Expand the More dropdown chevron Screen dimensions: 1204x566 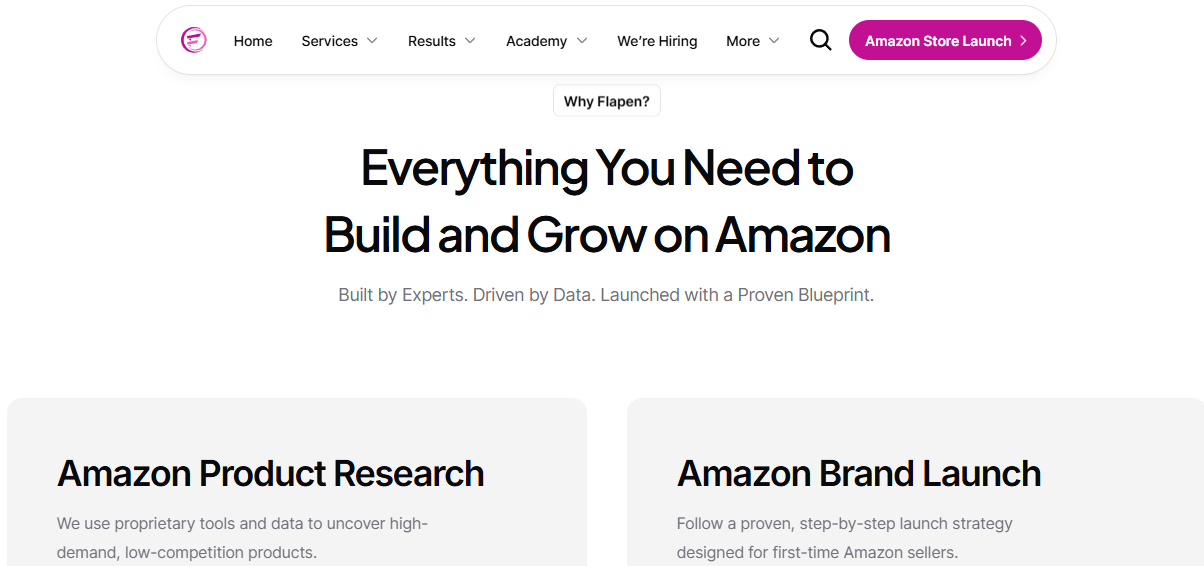[x=773, y=41]
